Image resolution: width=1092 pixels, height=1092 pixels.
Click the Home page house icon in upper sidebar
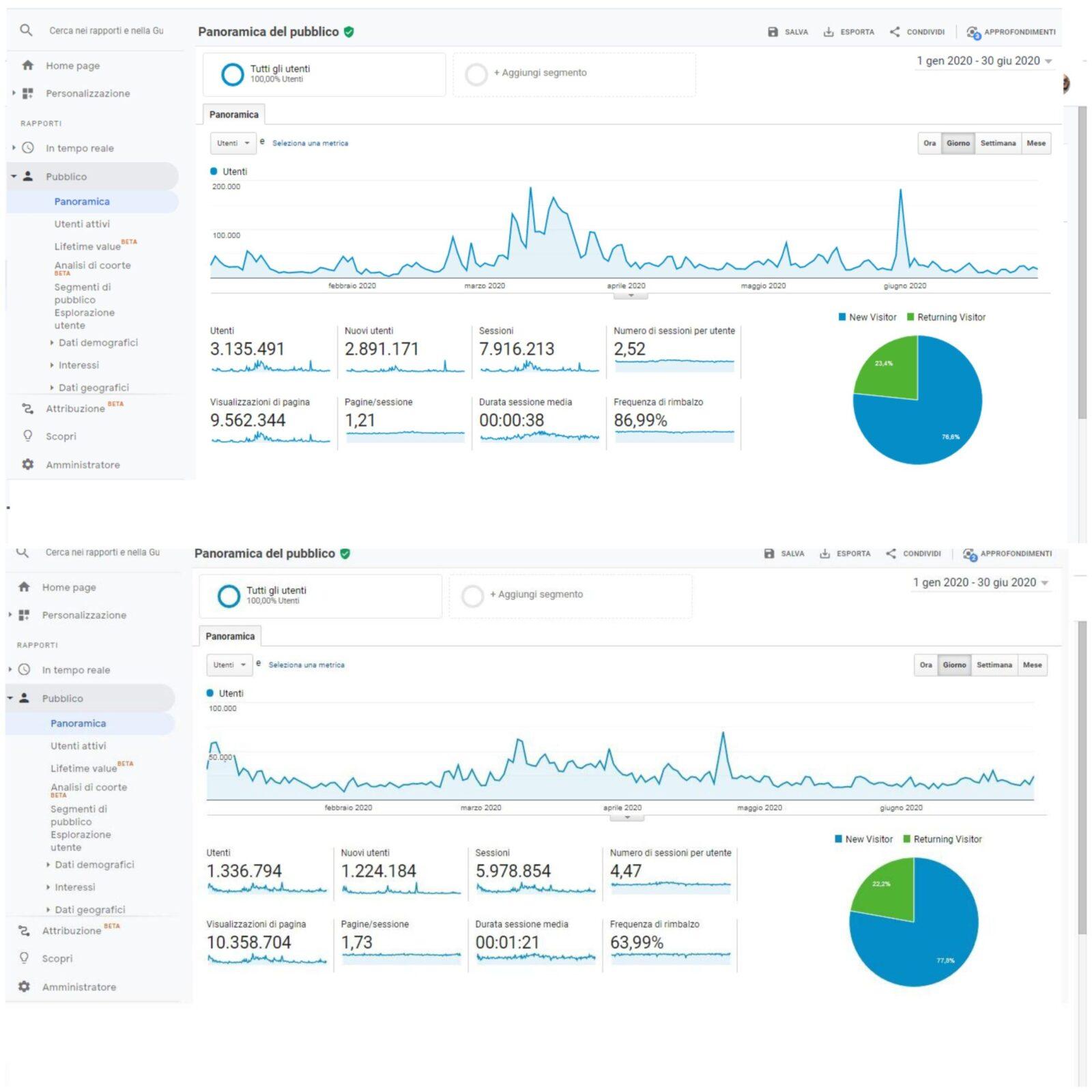point(28,66)
